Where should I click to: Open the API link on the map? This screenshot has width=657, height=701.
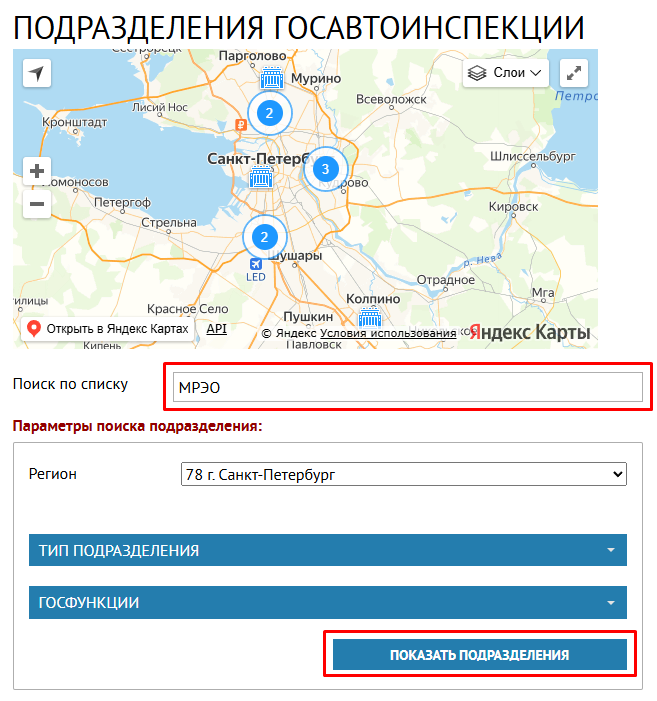click(216, 329)
